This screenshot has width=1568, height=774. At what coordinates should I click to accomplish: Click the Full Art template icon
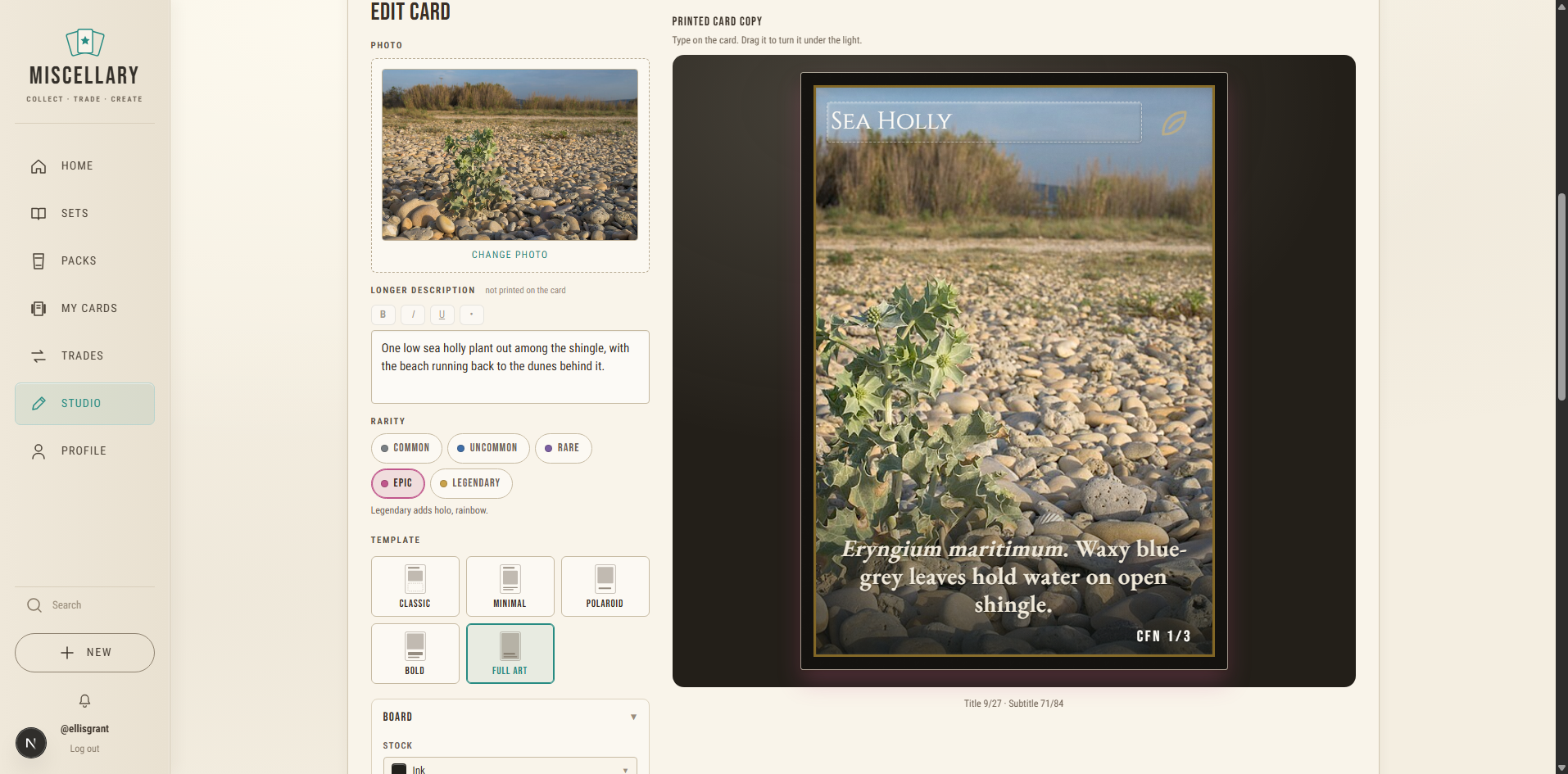[510, 646]
